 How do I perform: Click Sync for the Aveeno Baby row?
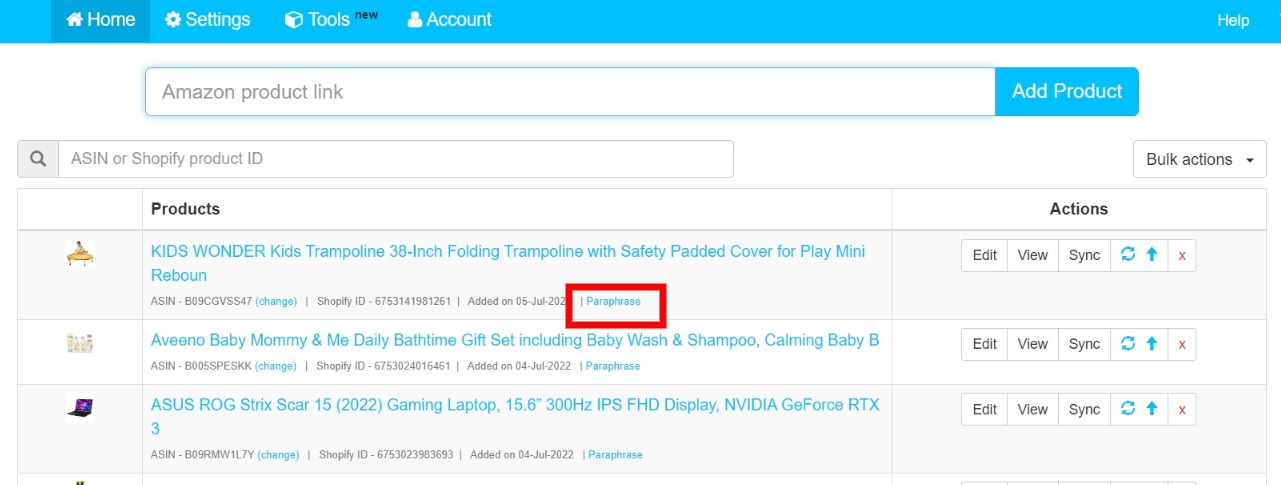[1084, 344]
